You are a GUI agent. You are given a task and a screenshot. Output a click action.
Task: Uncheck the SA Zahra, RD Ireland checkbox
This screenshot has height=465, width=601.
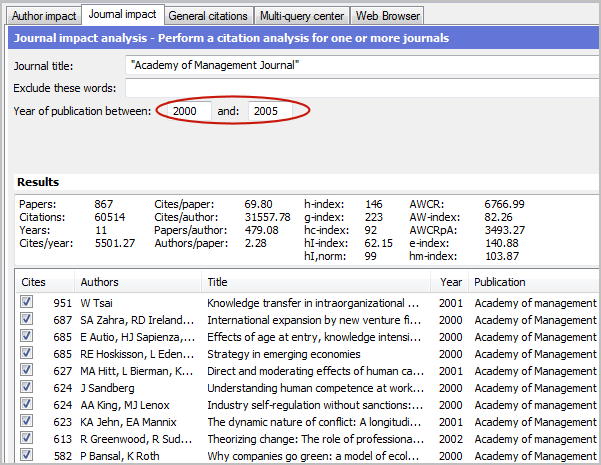[26, 319]
